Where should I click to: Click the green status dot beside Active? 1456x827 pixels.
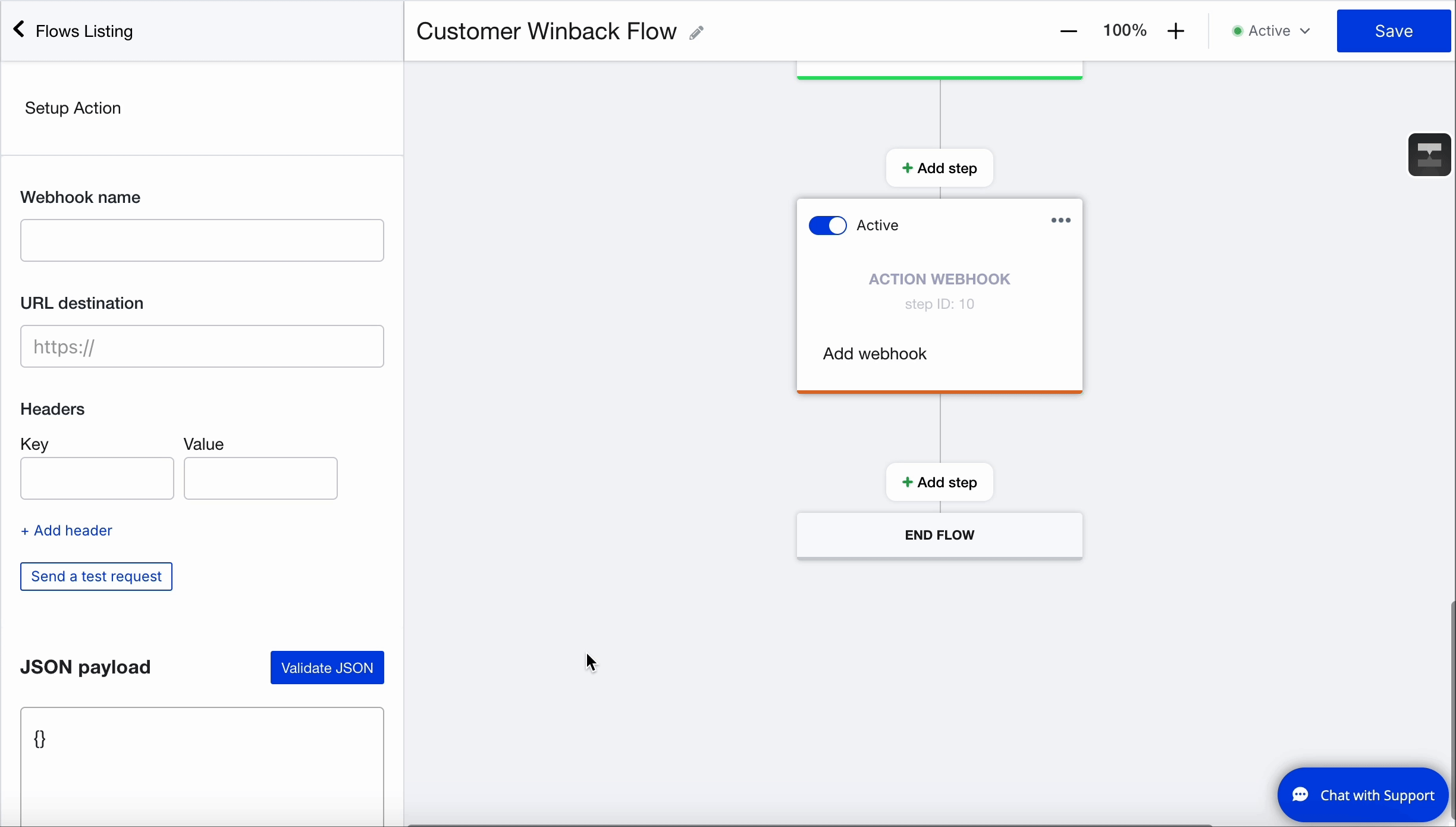1238,31
